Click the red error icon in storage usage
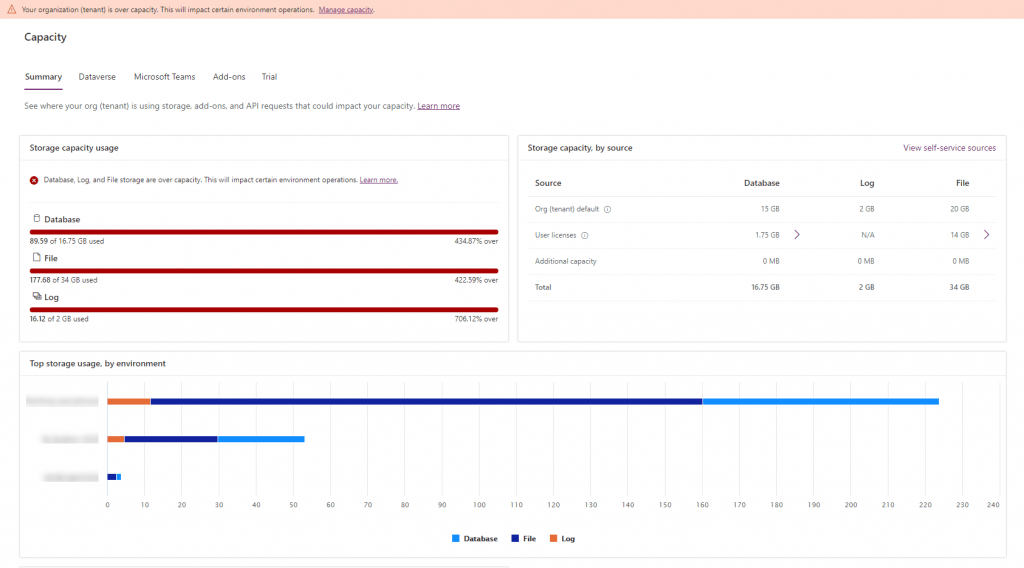 click(x=34, y=180)
